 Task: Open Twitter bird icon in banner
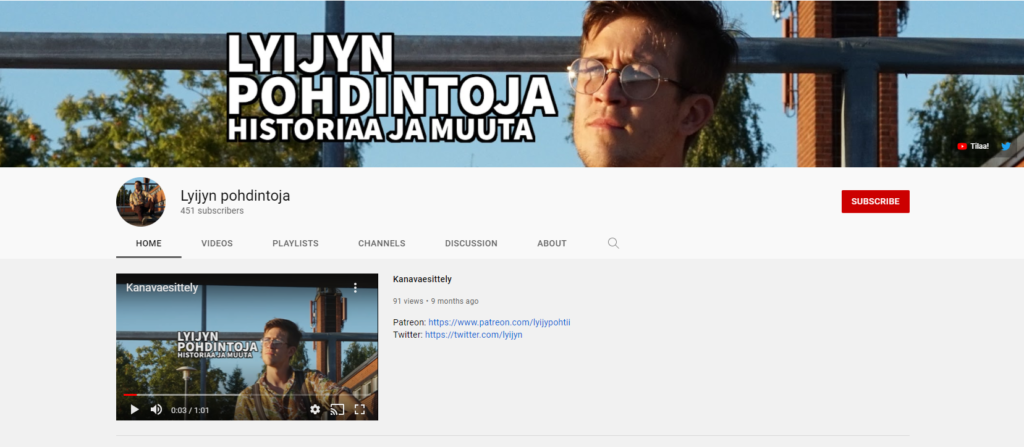[x=1006, y=146]
